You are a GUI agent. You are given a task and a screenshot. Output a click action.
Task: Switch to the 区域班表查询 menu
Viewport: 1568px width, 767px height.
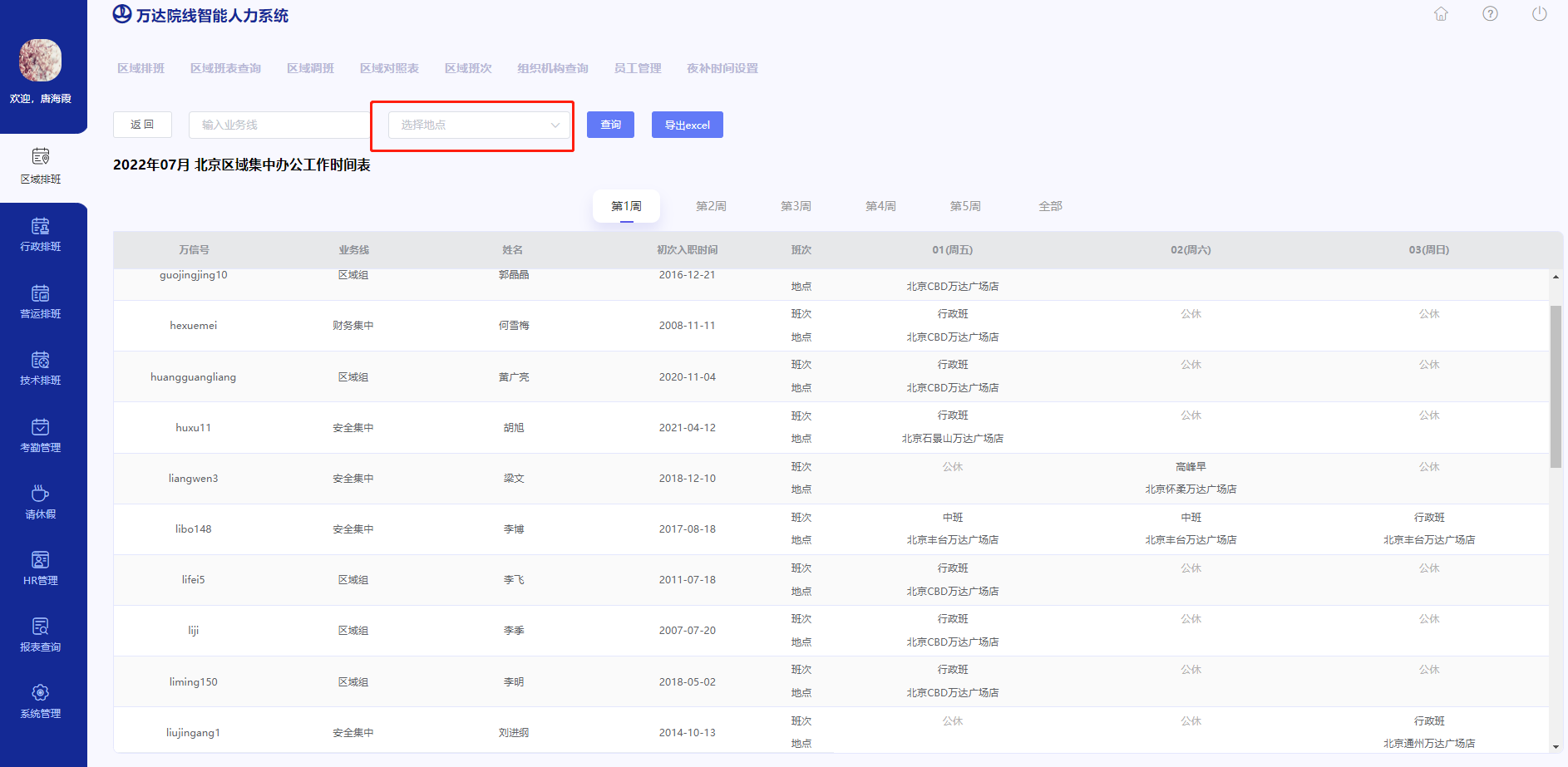[x=226, y=68]
